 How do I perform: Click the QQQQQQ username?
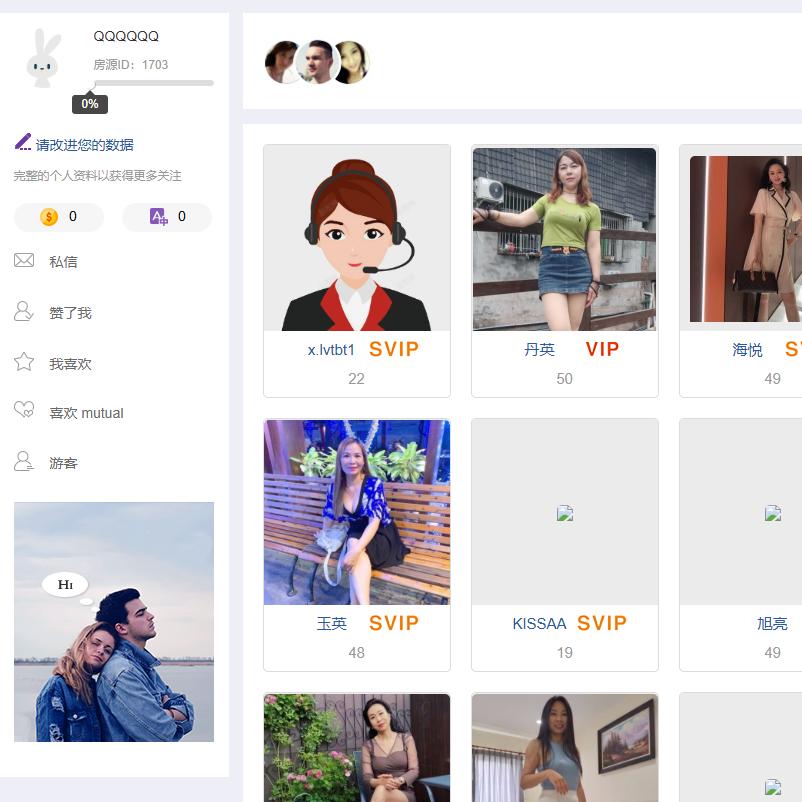(x=126, y=36)
